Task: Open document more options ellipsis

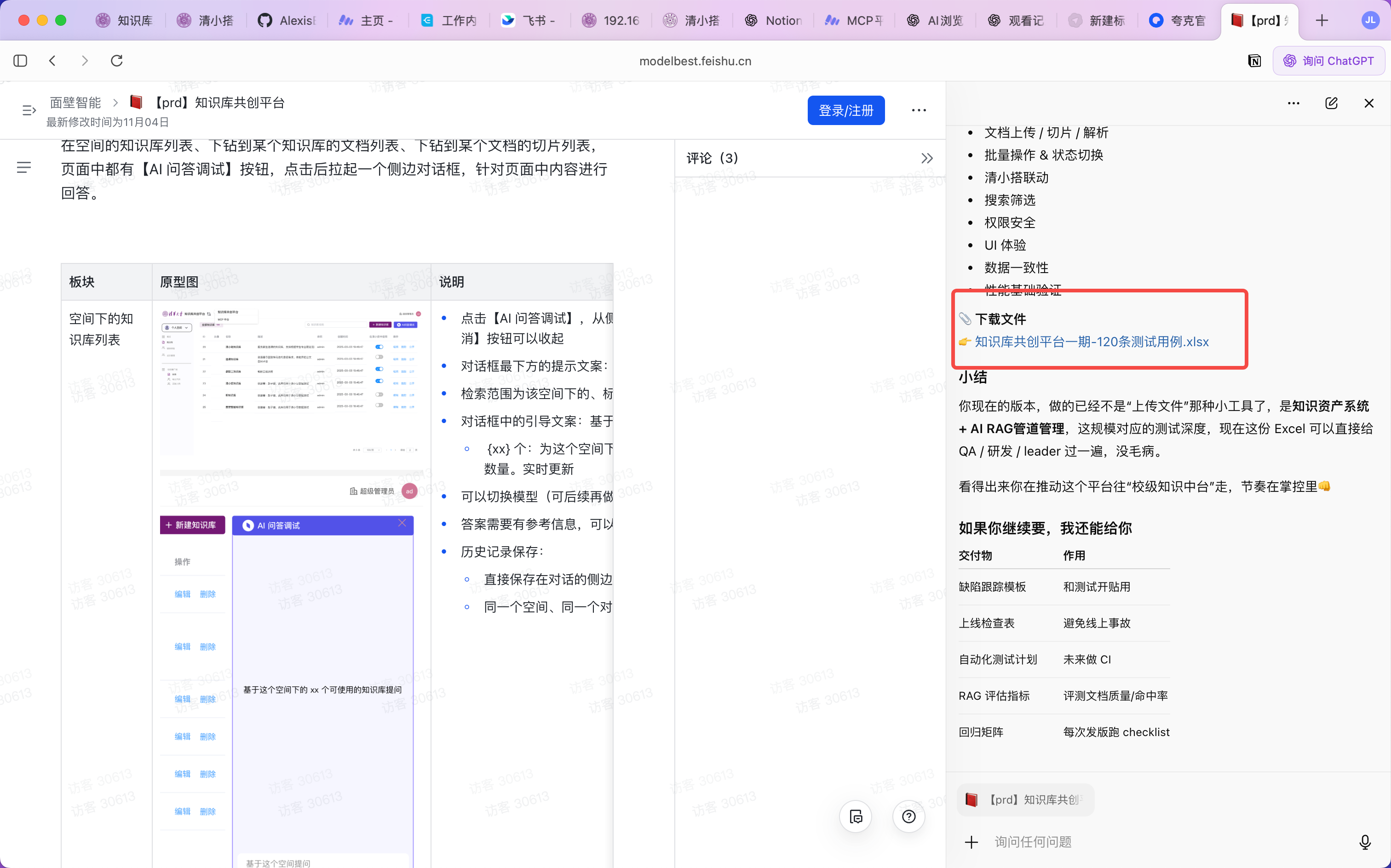Action: pyautogui.click(x=919, y=110)
